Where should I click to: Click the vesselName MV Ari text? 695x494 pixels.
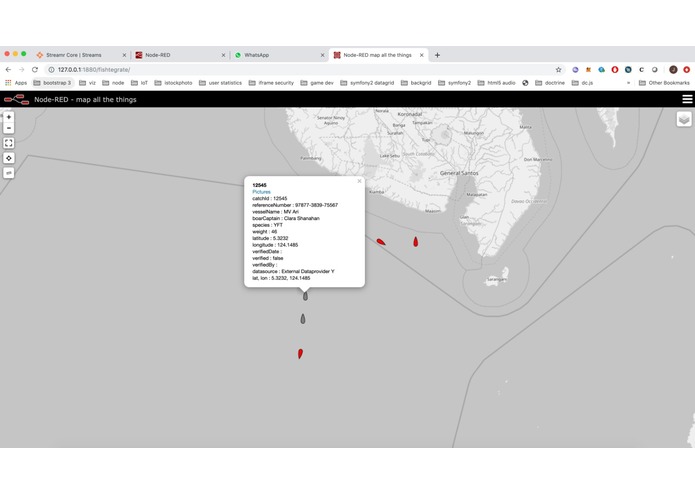point(275,212)
